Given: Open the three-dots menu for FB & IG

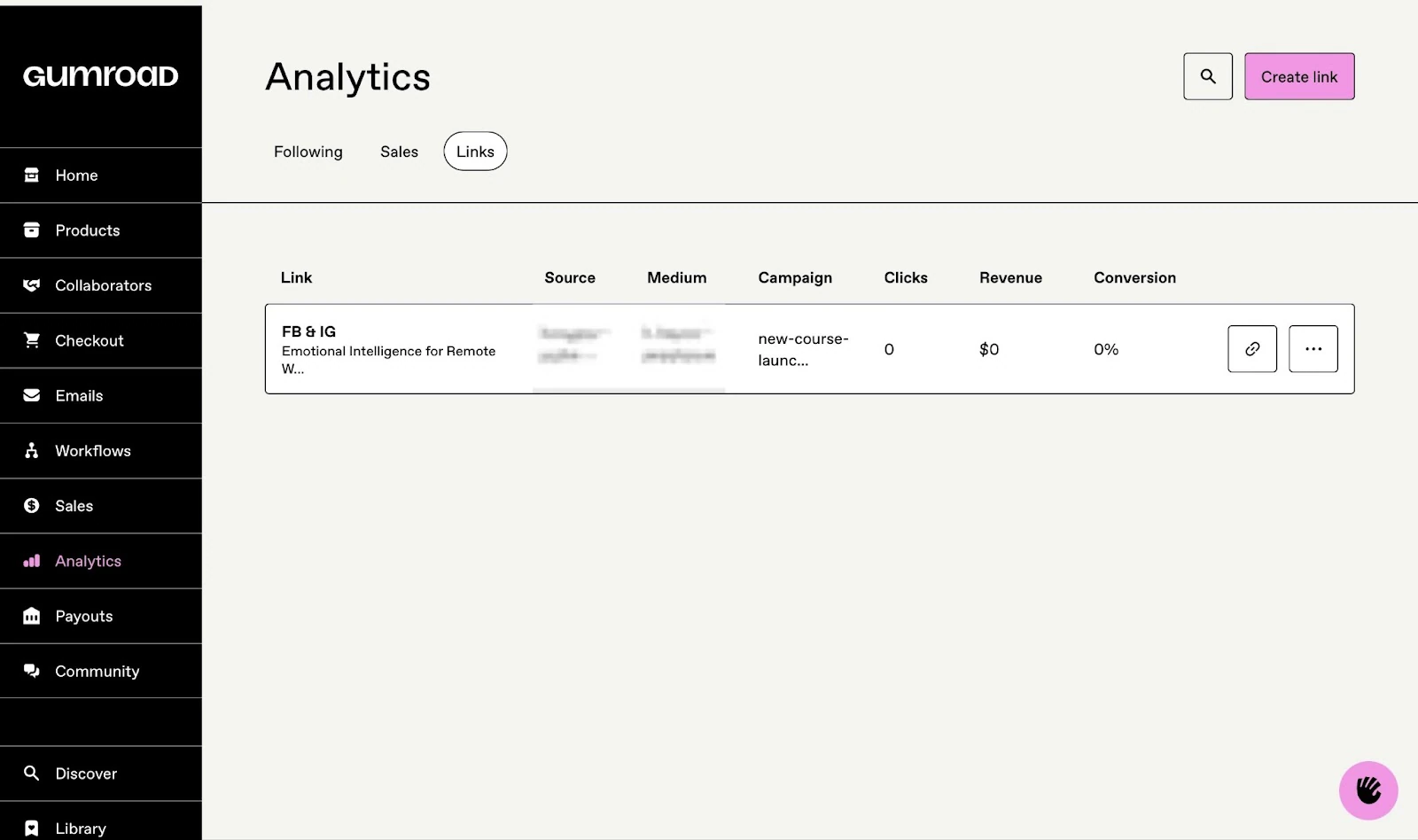Looking at the screenshot, I should [x=1313, y=349].
